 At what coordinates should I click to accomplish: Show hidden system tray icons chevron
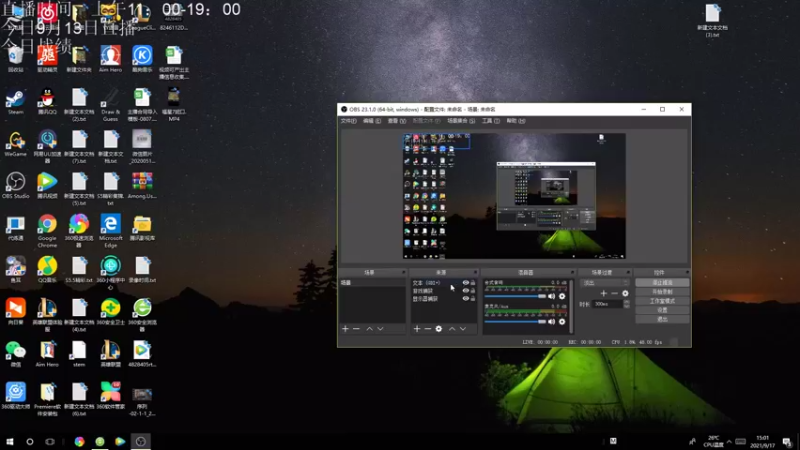pos(729,442)
